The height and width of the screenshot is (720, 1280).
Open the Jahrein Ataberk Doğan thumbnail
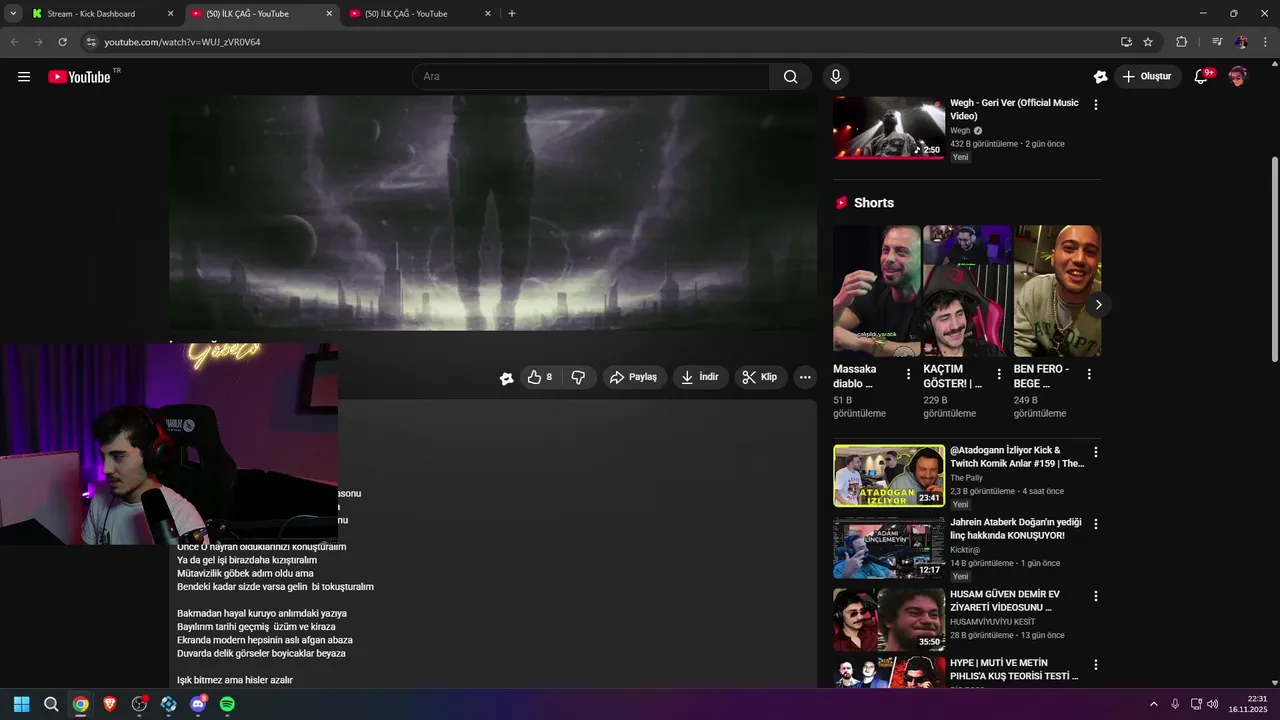pos(889,548)
